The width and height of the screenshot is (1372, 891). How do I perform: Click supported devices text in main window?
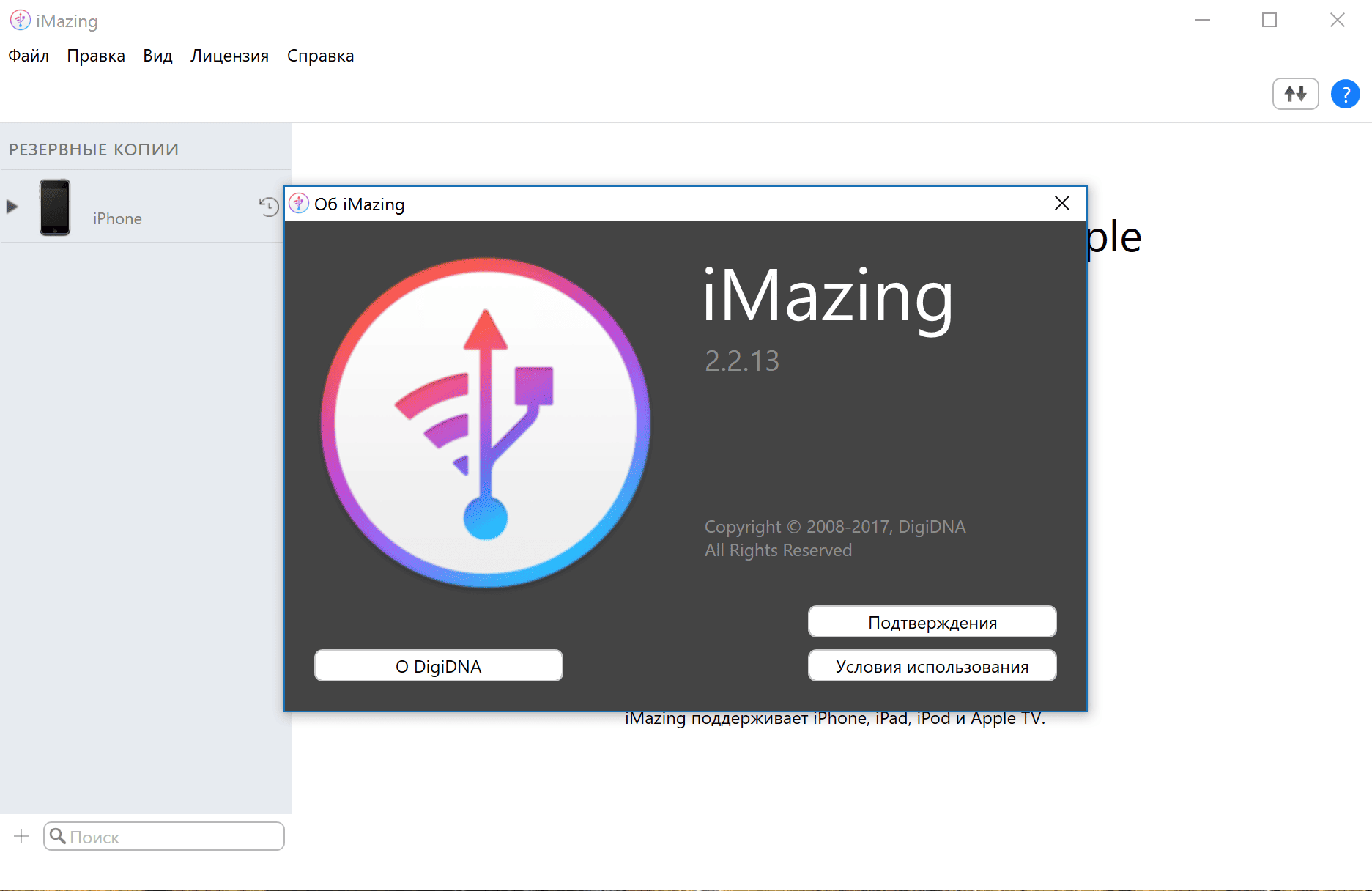tap(835, 719)
